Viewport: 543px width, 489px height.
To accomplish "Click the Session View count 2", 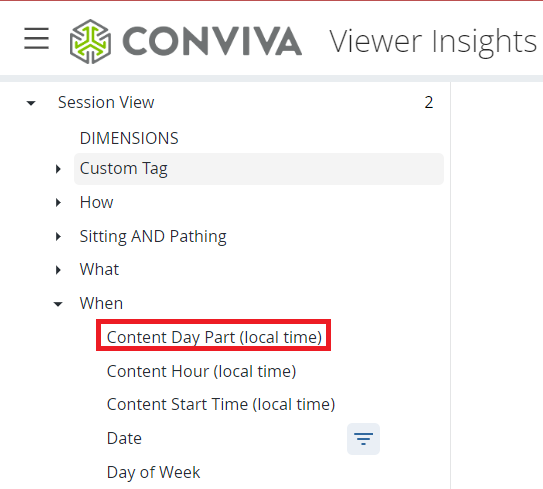I will click(429, 103).
